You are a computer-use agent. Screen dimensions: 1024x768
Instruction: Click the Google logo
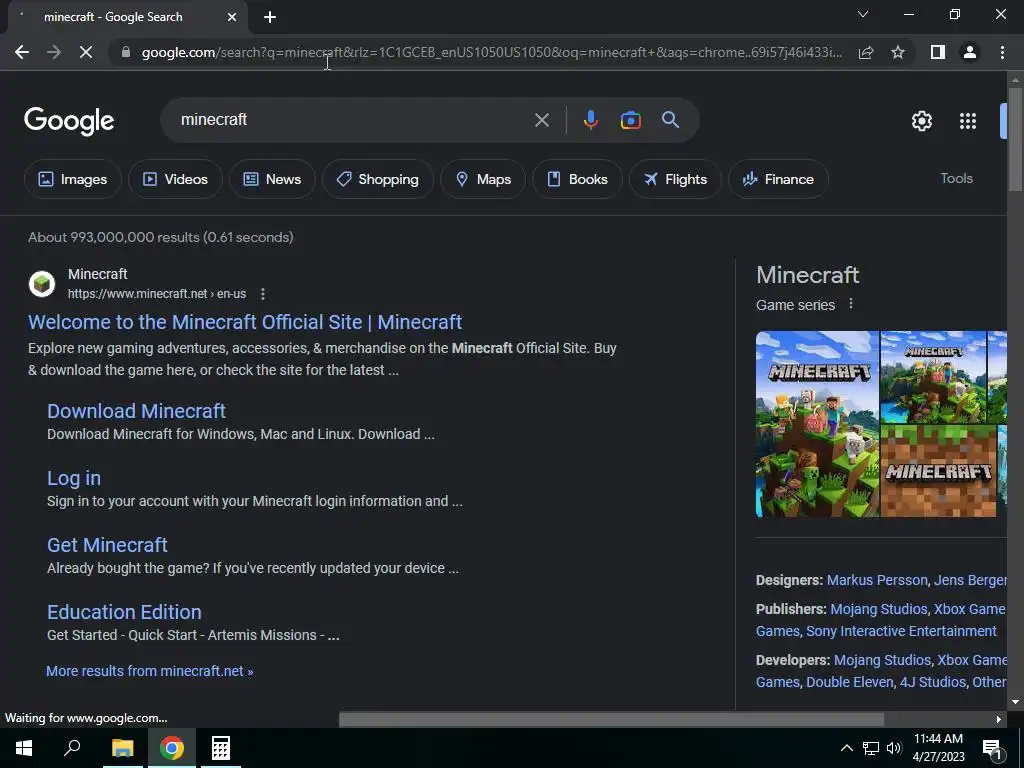click(x=69, y=121)
